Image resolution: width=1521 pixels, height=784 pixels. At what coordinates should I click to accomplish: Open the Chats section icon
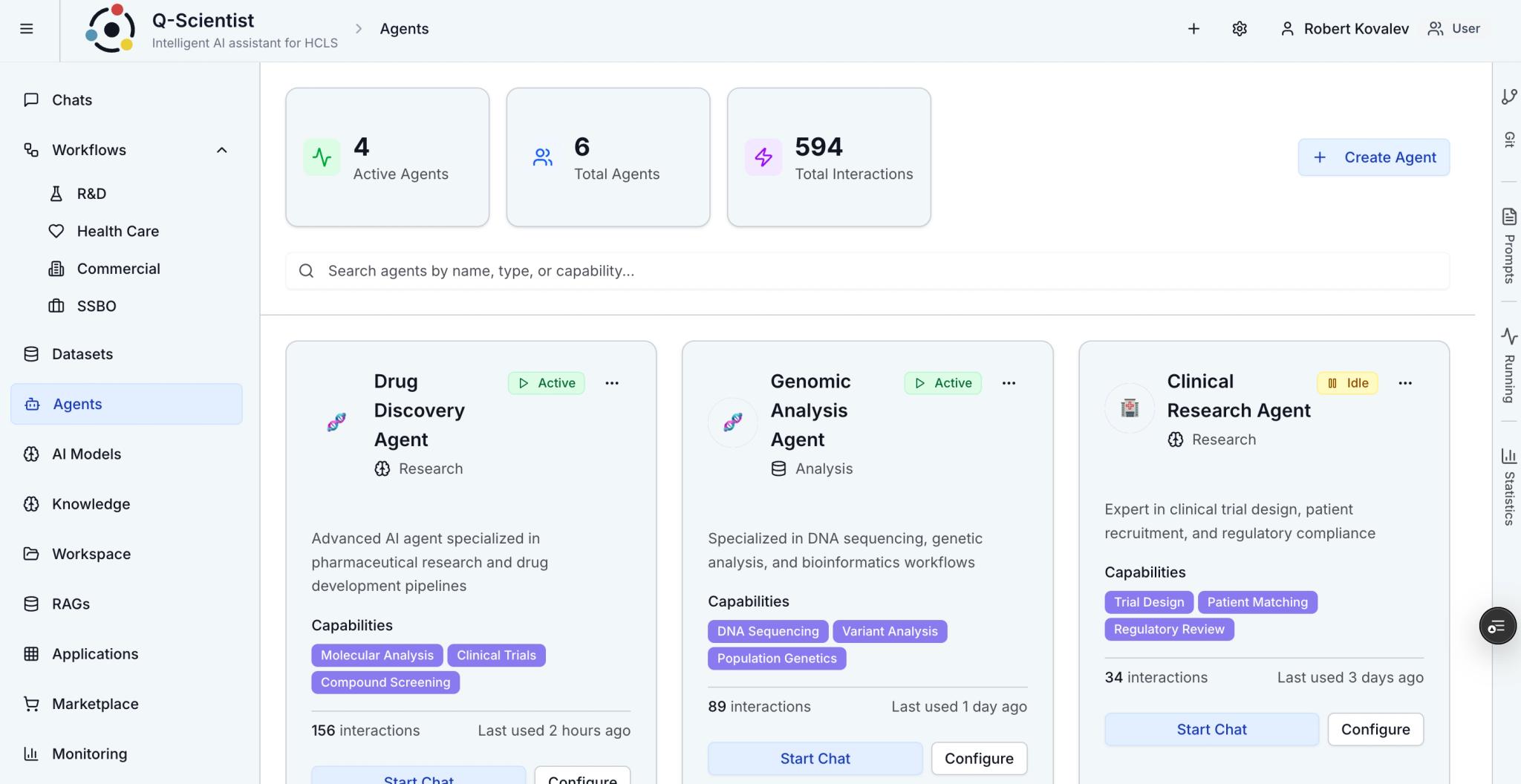(30, 99)
